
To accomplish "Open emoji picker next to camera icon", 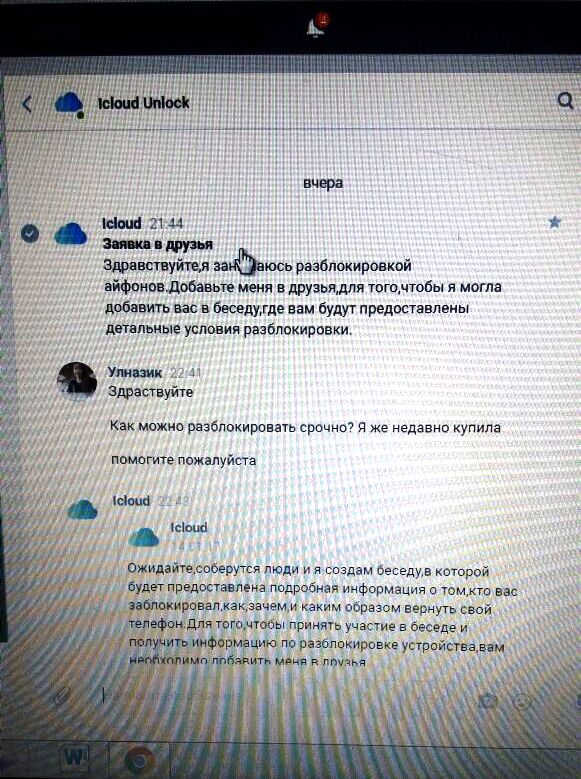I will coord(522,702).
